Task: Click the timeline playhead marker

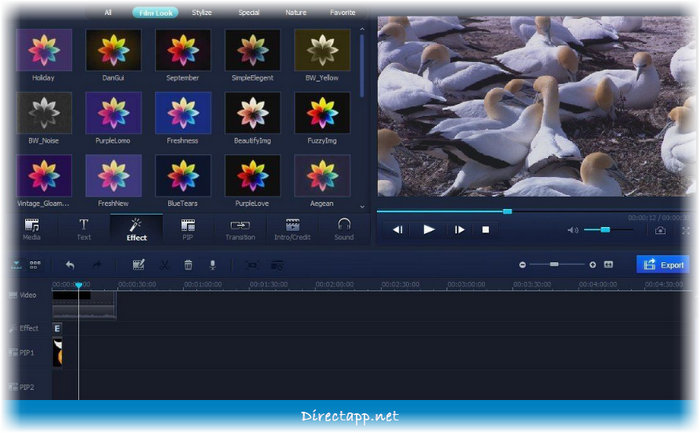Action: [79, 285]
